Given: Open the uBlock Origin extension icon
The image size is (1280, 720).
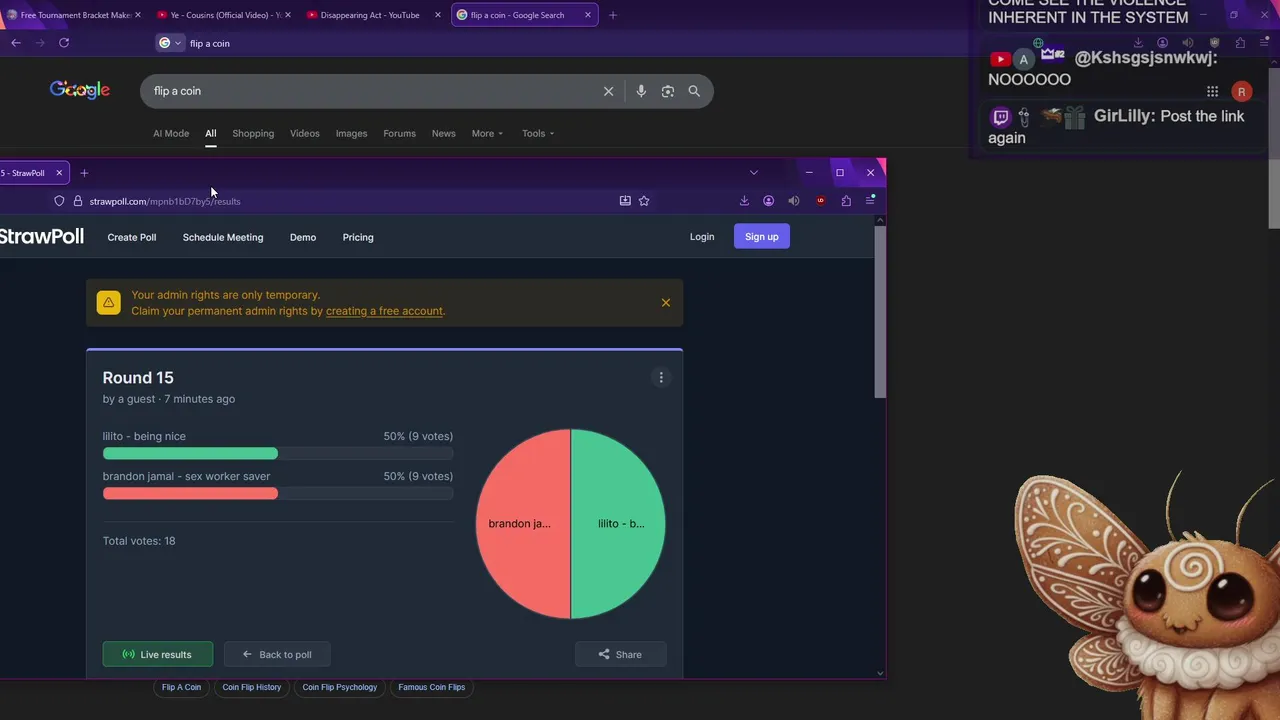Looking at the screenshot, I should [821, 201].
